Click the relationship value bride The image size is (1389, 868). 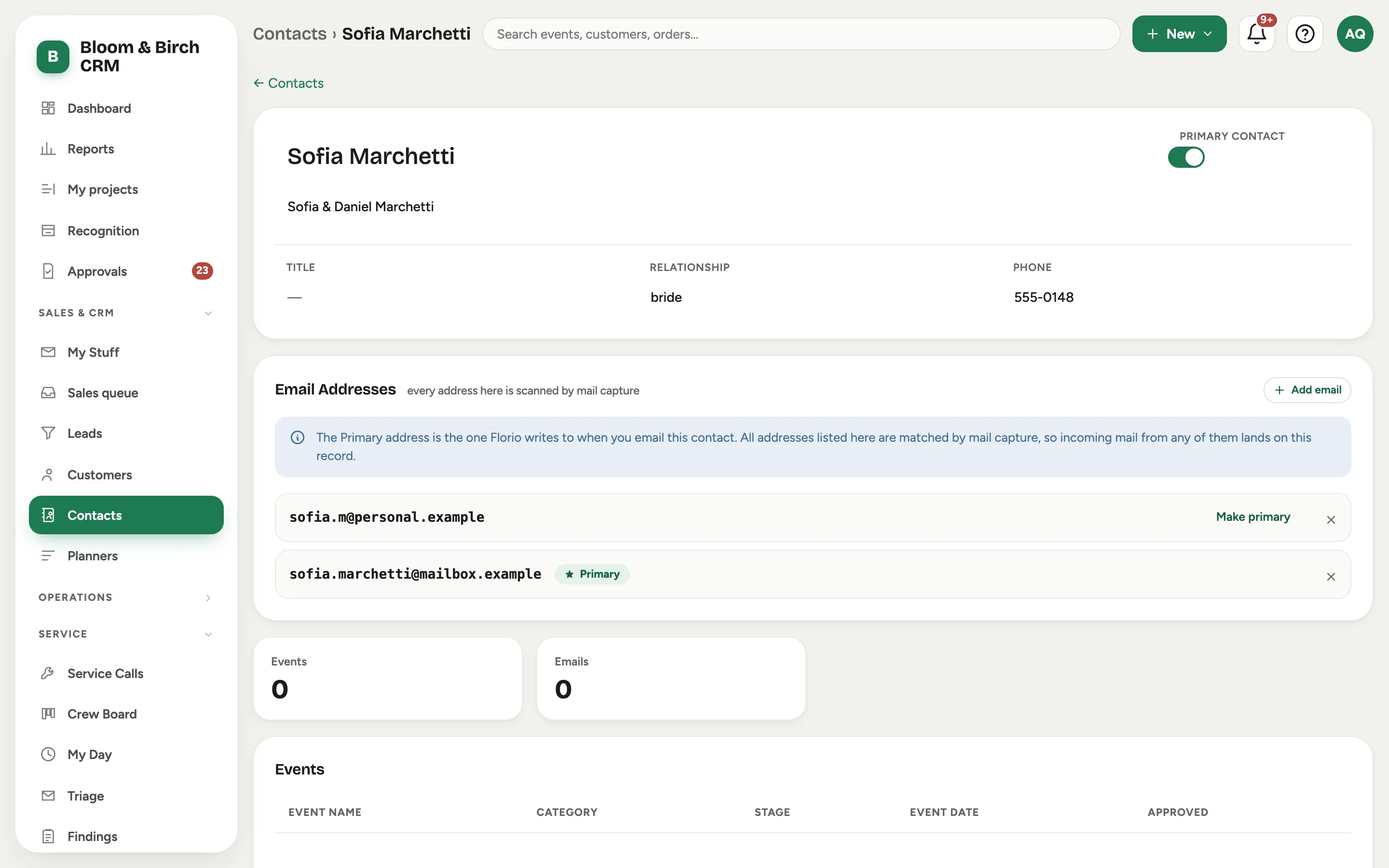pyautogui.click(x=666, y=297)
